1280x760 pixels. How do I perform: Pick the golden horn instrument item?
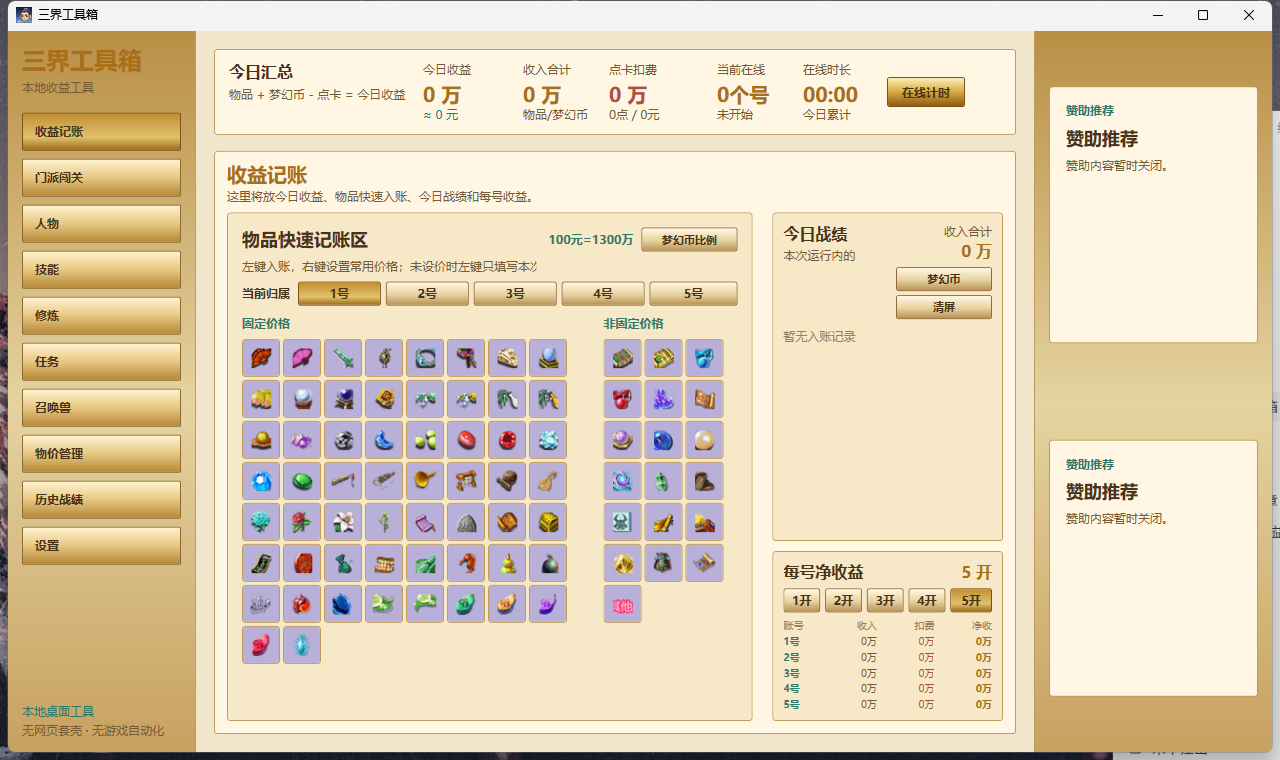[x=425, y=481]
